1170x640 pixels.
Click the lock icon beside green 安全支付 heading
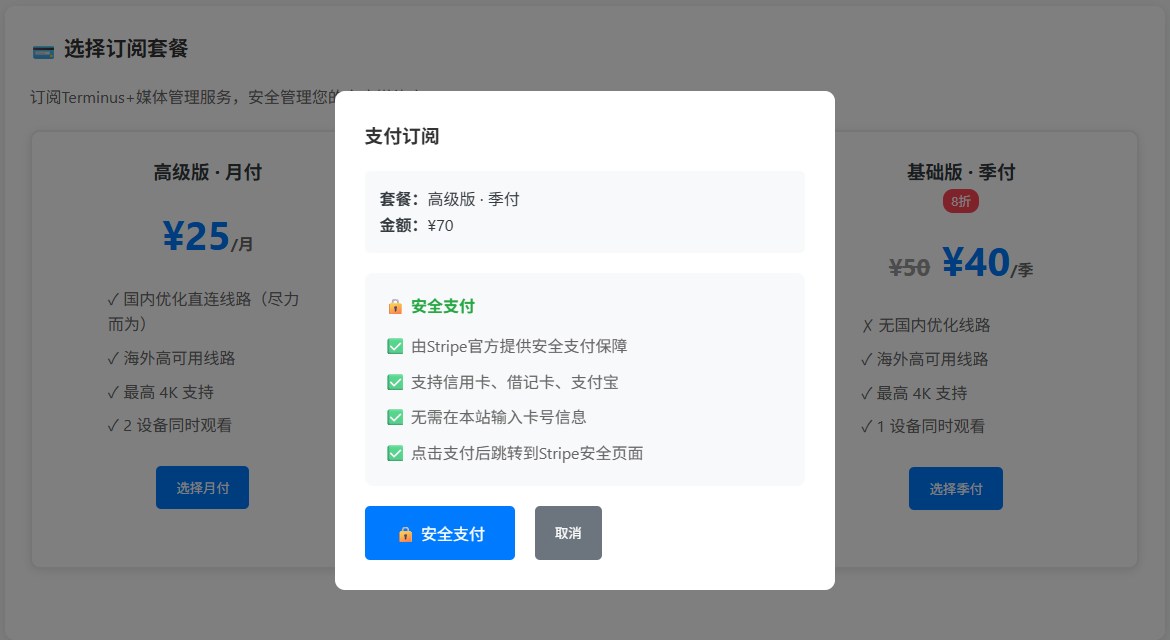[395, 307]
